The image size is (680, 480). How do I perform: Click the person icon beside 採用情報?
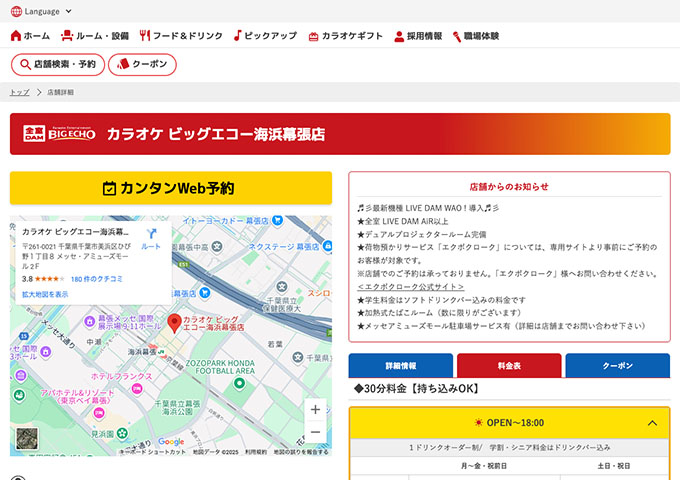pyautogui.click(x=399, y=36)
